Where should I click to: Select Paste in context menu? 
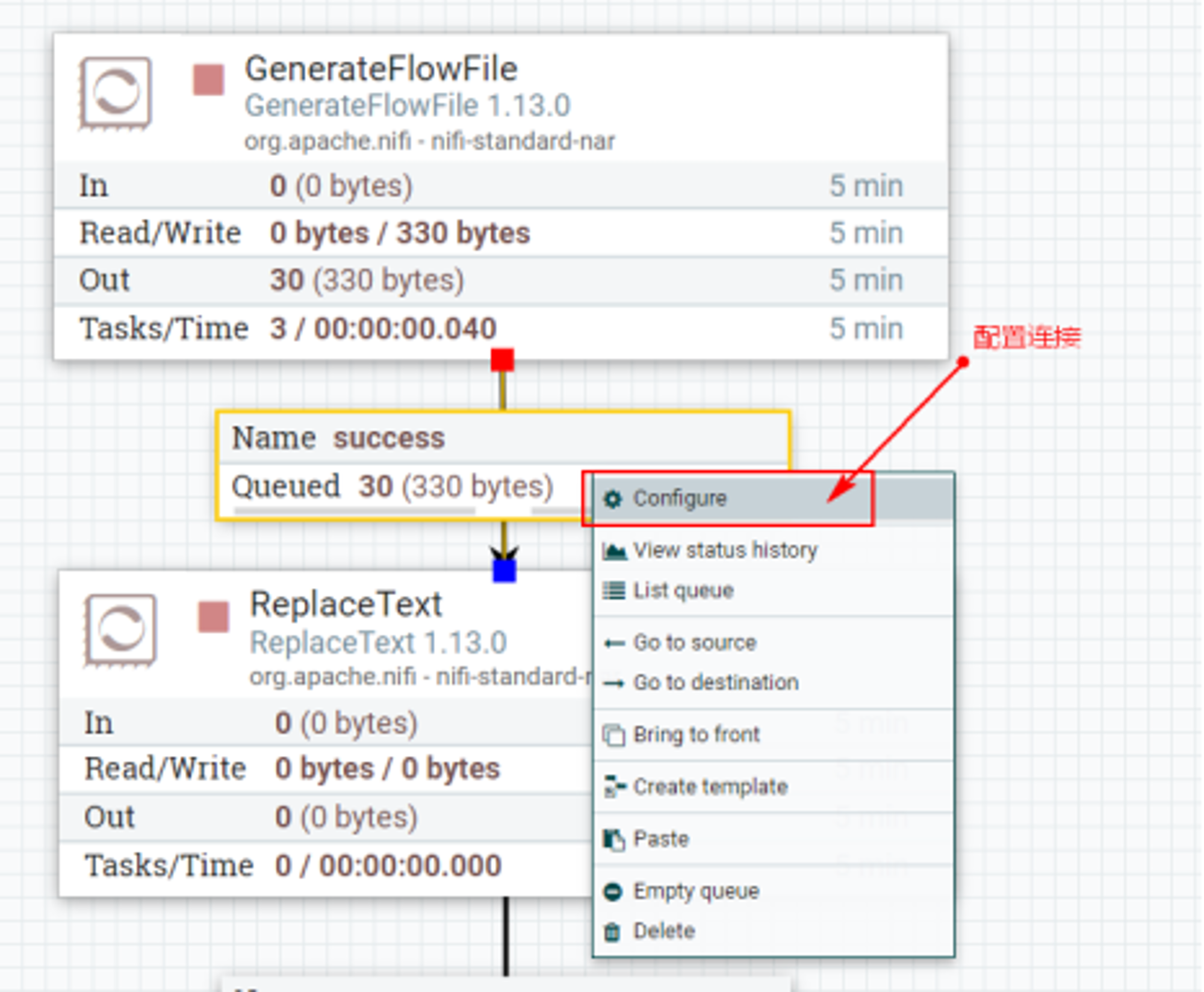pos(774,840)
